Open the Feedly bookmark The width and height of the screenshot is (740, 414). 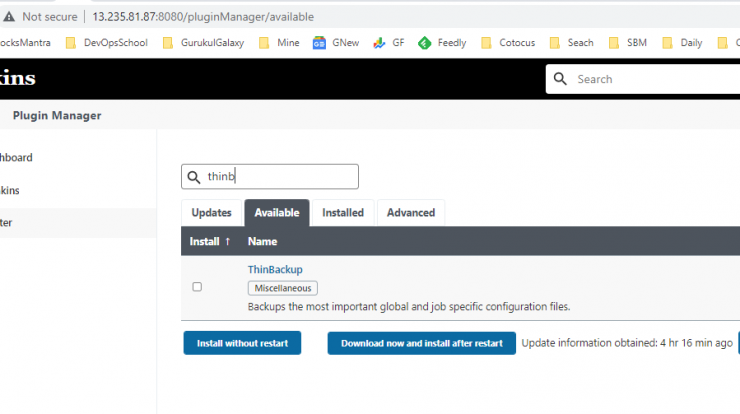pyautogui.click(x=442, y=43)
